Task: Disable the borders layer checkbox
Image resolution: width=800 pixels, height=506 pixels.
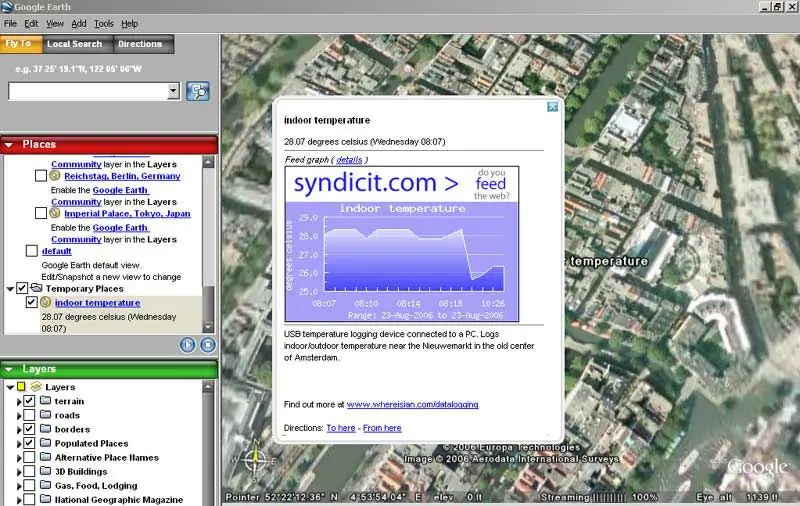Action: [x=29, y=429]
